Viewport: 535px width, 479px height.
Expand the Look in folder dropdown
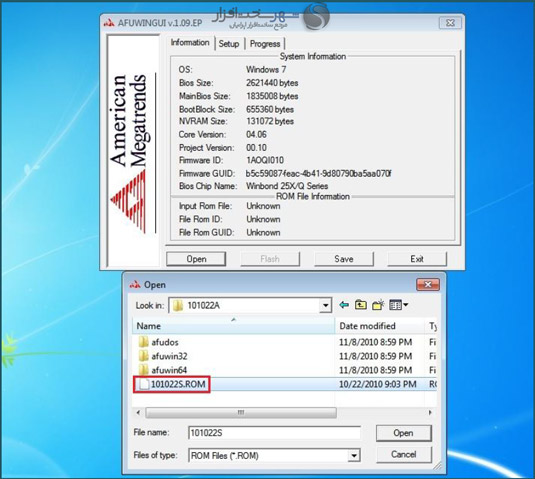[x=326, y=305]
